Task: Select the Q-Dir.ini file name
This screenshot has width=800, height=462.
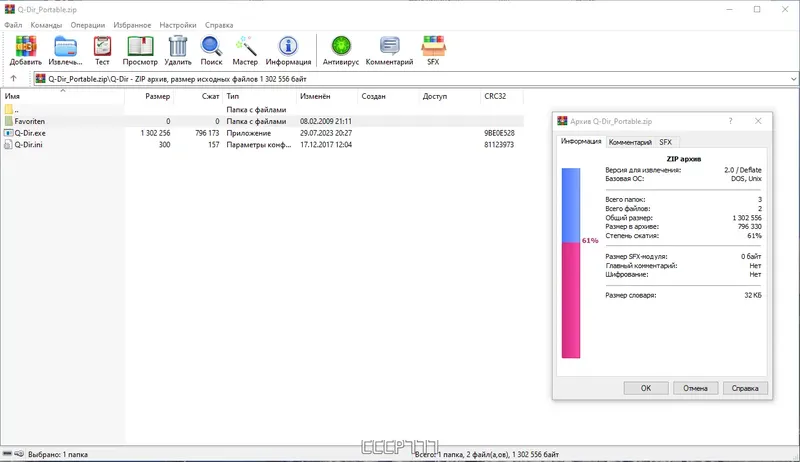Action: (29, 145)
